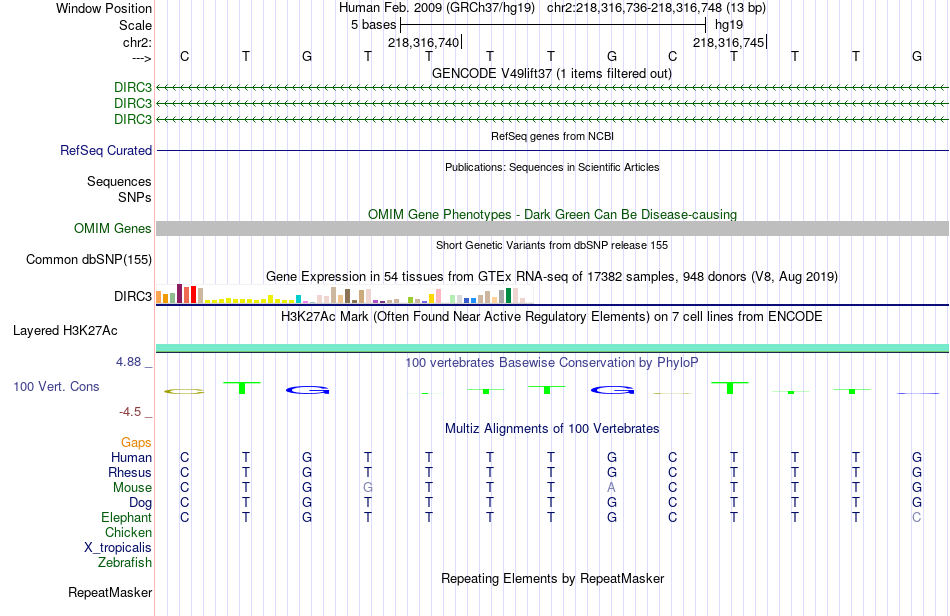Click the Layered H3K27Ac track label
The width and height of the screenshot is (950, 616).
(65, 331)
